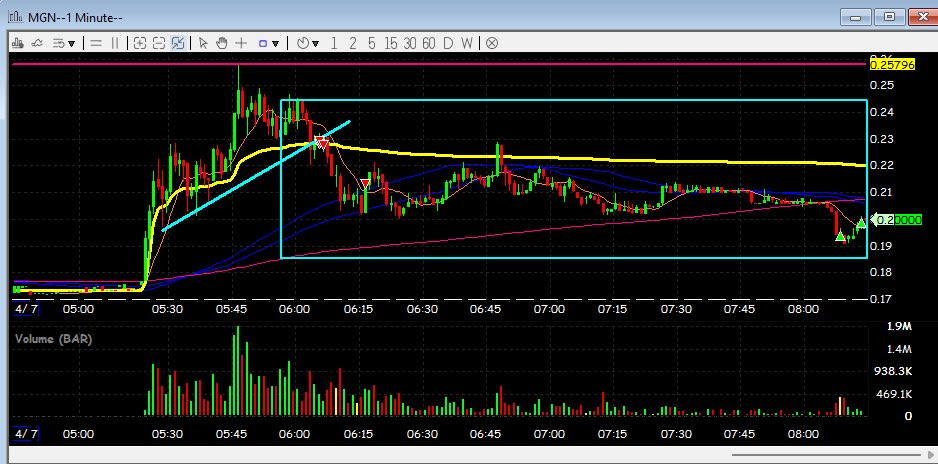Click the 938.3K volume axis label

(x=893, y=371)
